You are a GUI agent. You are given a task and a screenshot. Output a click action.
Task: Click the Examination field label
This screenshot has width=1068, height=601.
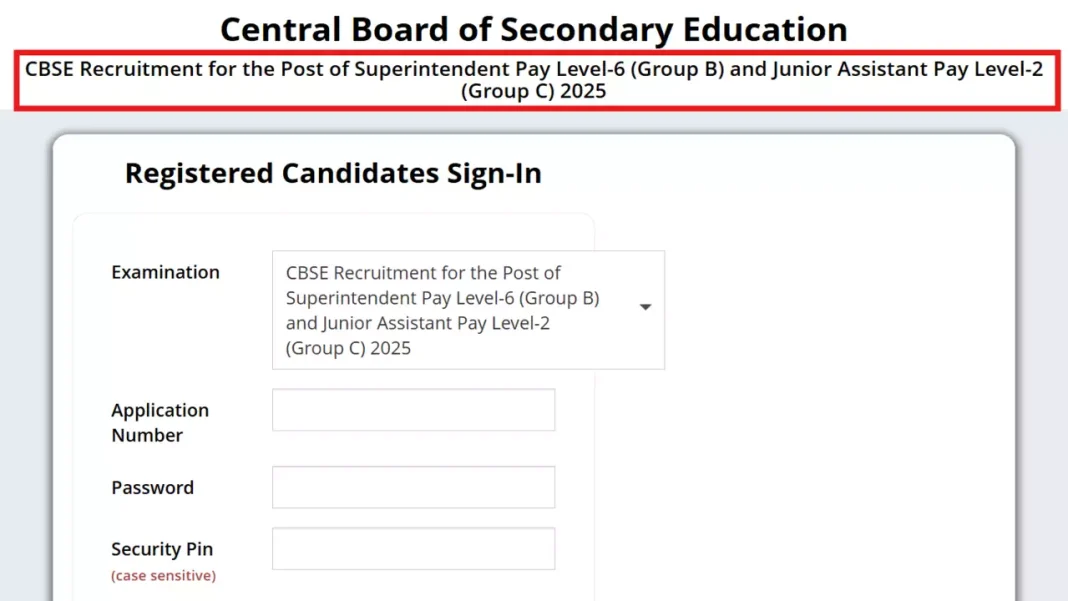point(165,271)
